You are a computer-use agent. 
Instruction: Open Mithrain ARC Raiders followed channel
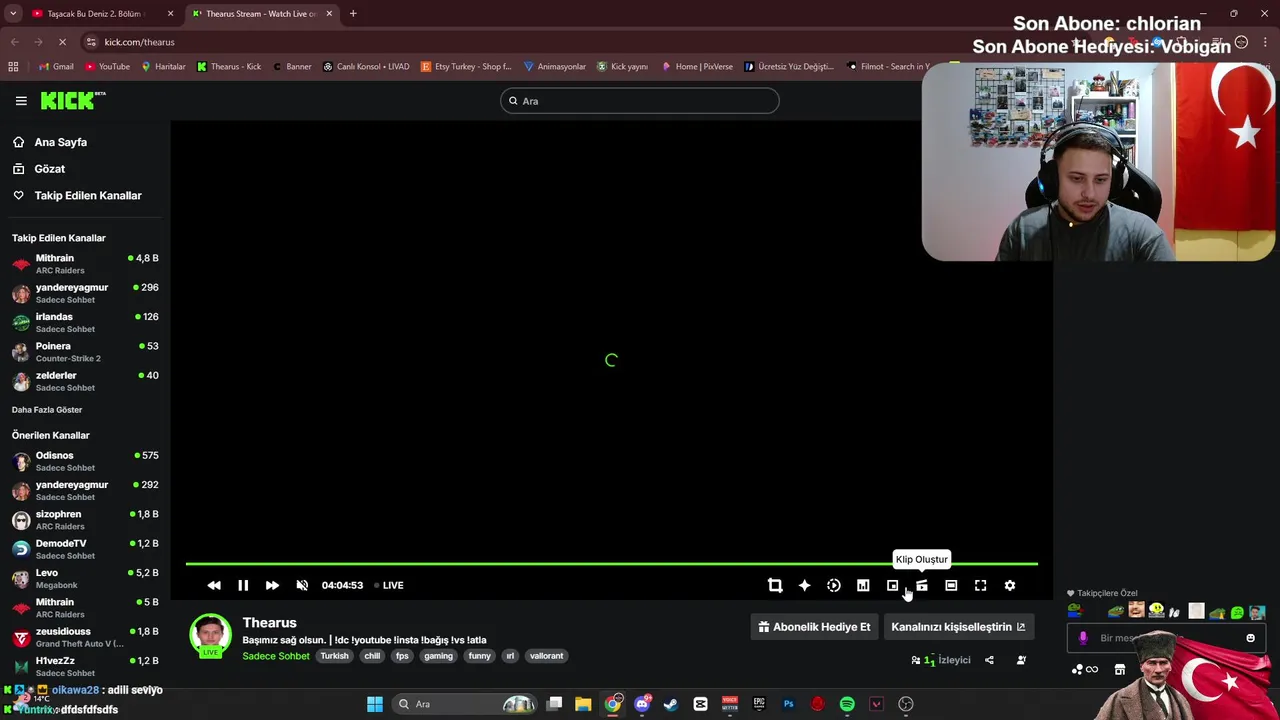[85, 264]
